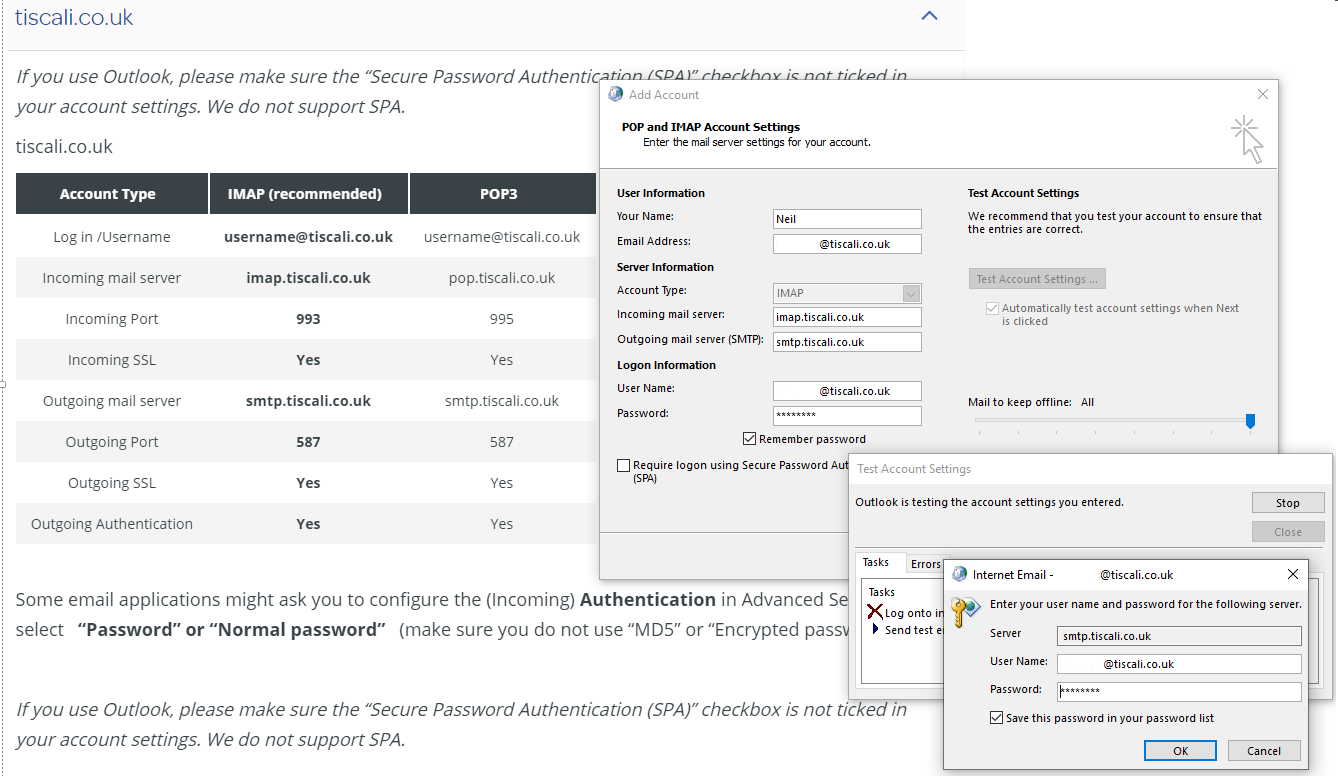This screenshot has height=776, width=1338.
Task: Enable Require logon using Secure Password Authentication
Action: click(x=624, y=466)
